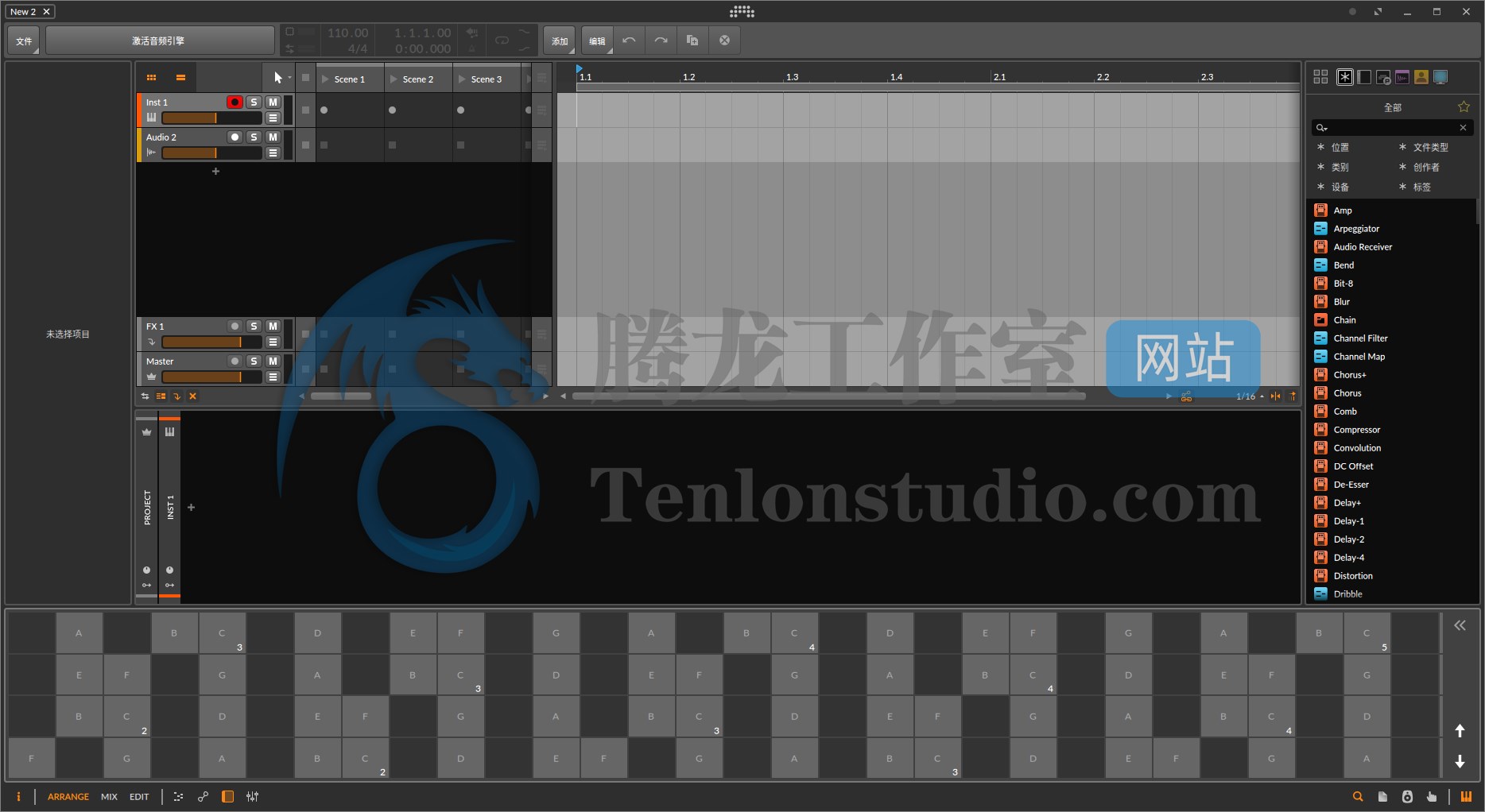Click the browser search input field
1485x812 pixels.
(x=1391, y=128)
